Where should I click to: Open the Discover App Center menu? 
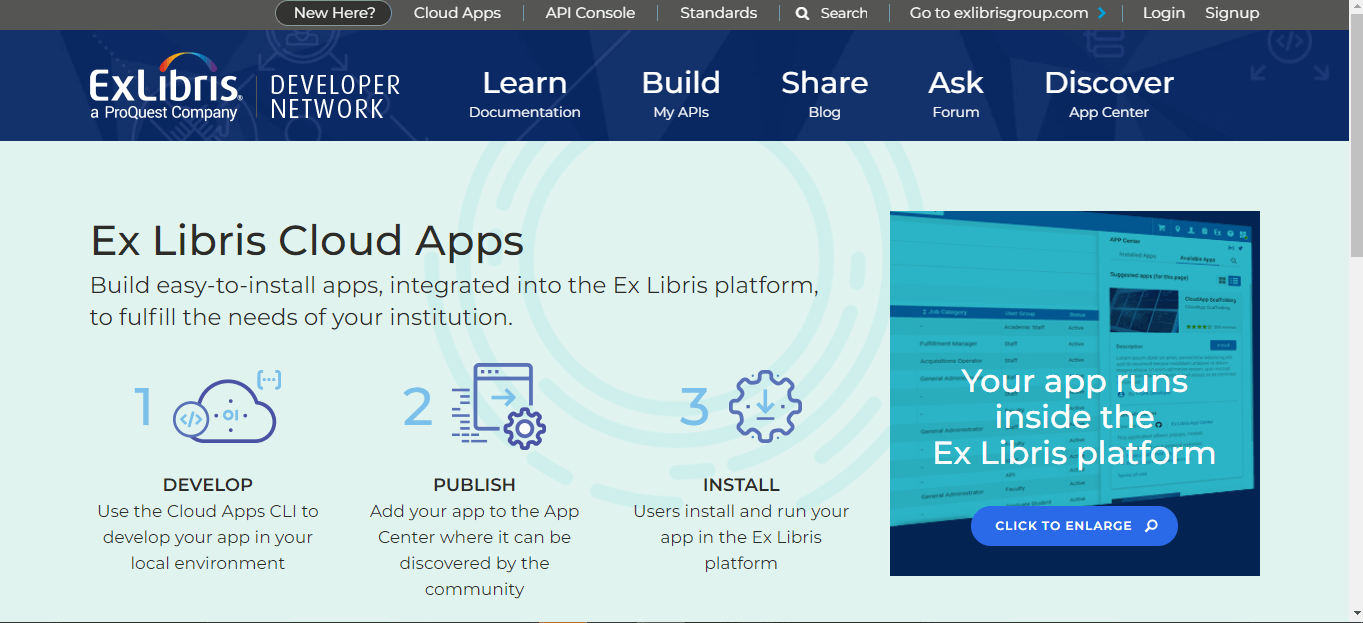[1108, 93]
